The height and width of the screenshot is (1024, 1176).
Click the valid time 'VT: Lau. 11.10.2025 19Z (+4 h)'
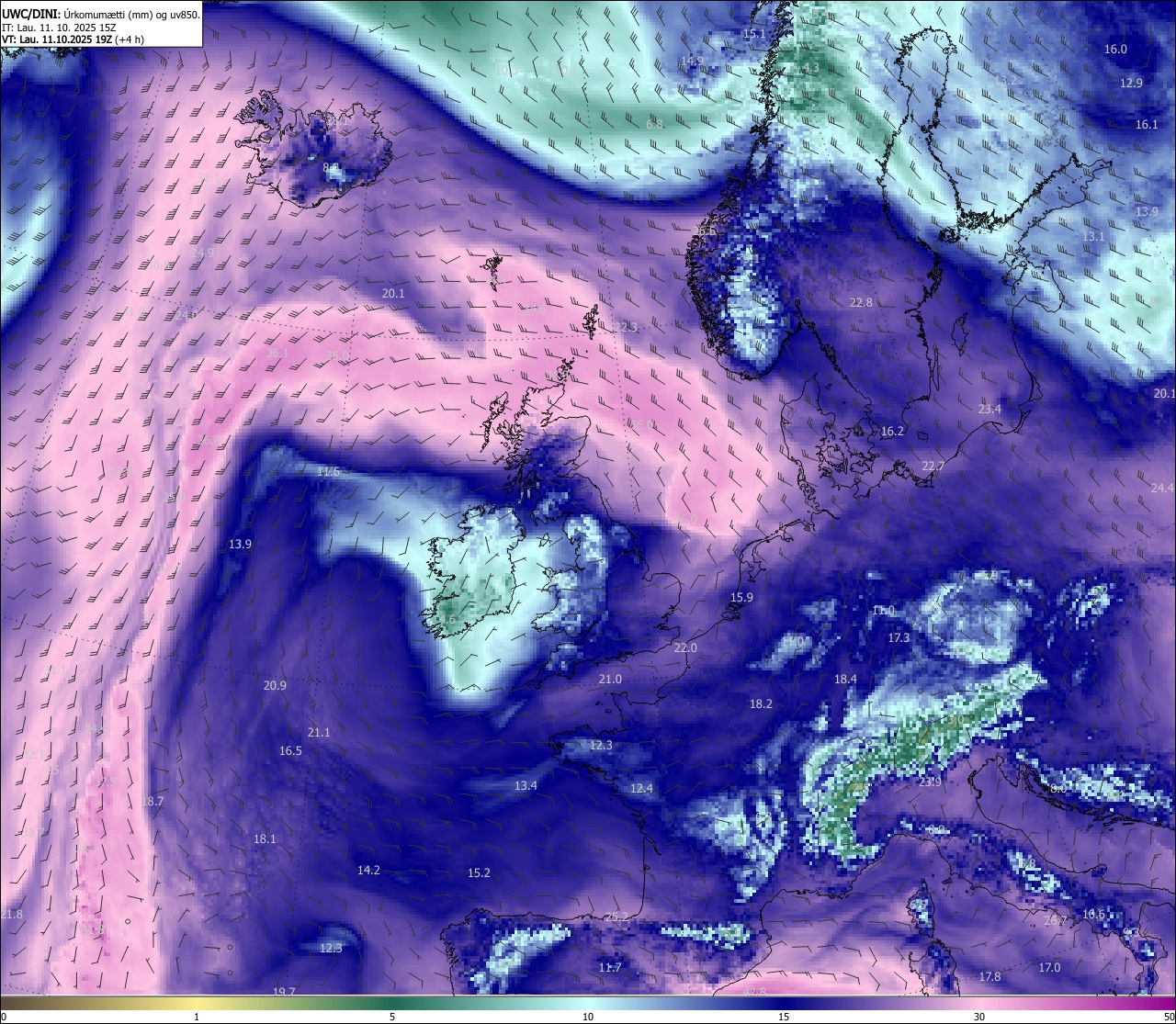click(73, 39)
